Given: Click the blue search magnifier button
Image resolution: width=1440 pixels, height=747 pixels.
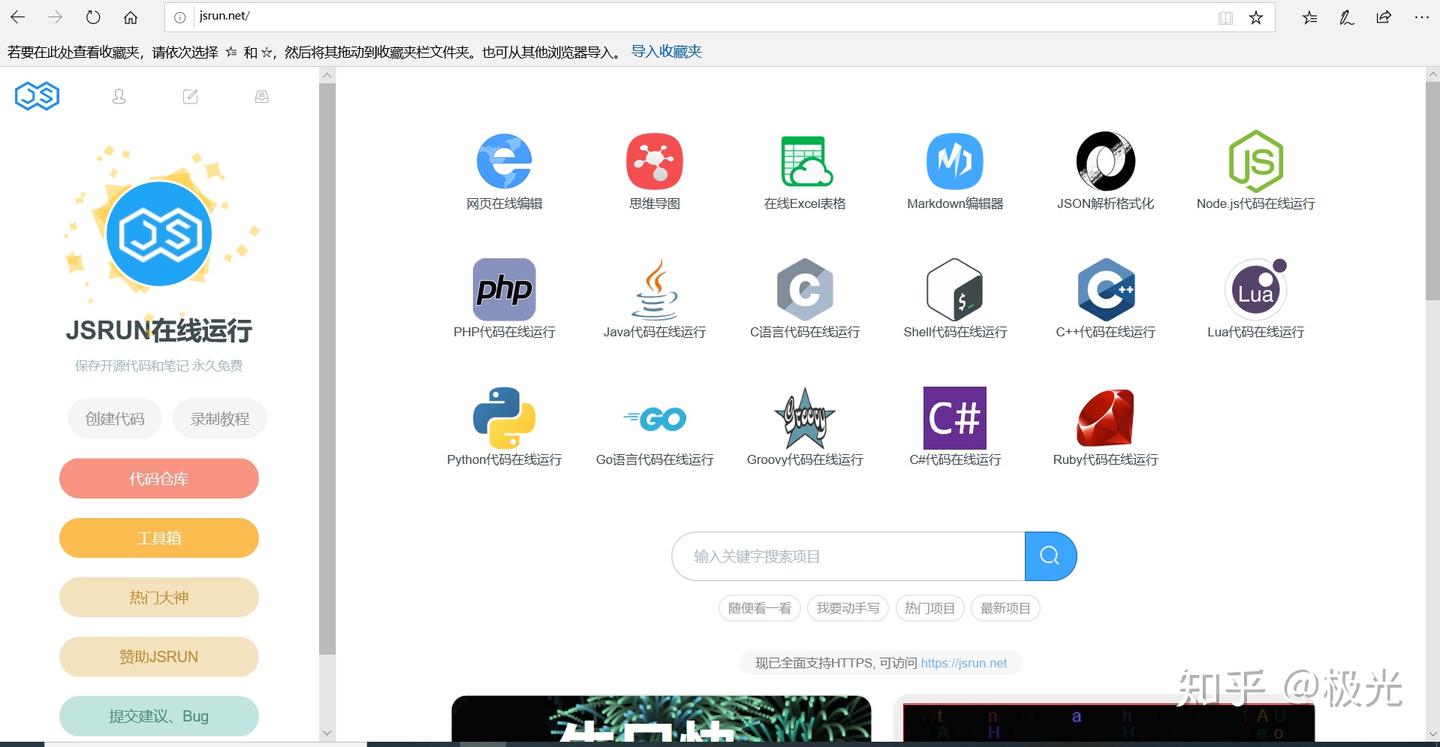Looking at the screenshot, I should [x=1050, y=556].
